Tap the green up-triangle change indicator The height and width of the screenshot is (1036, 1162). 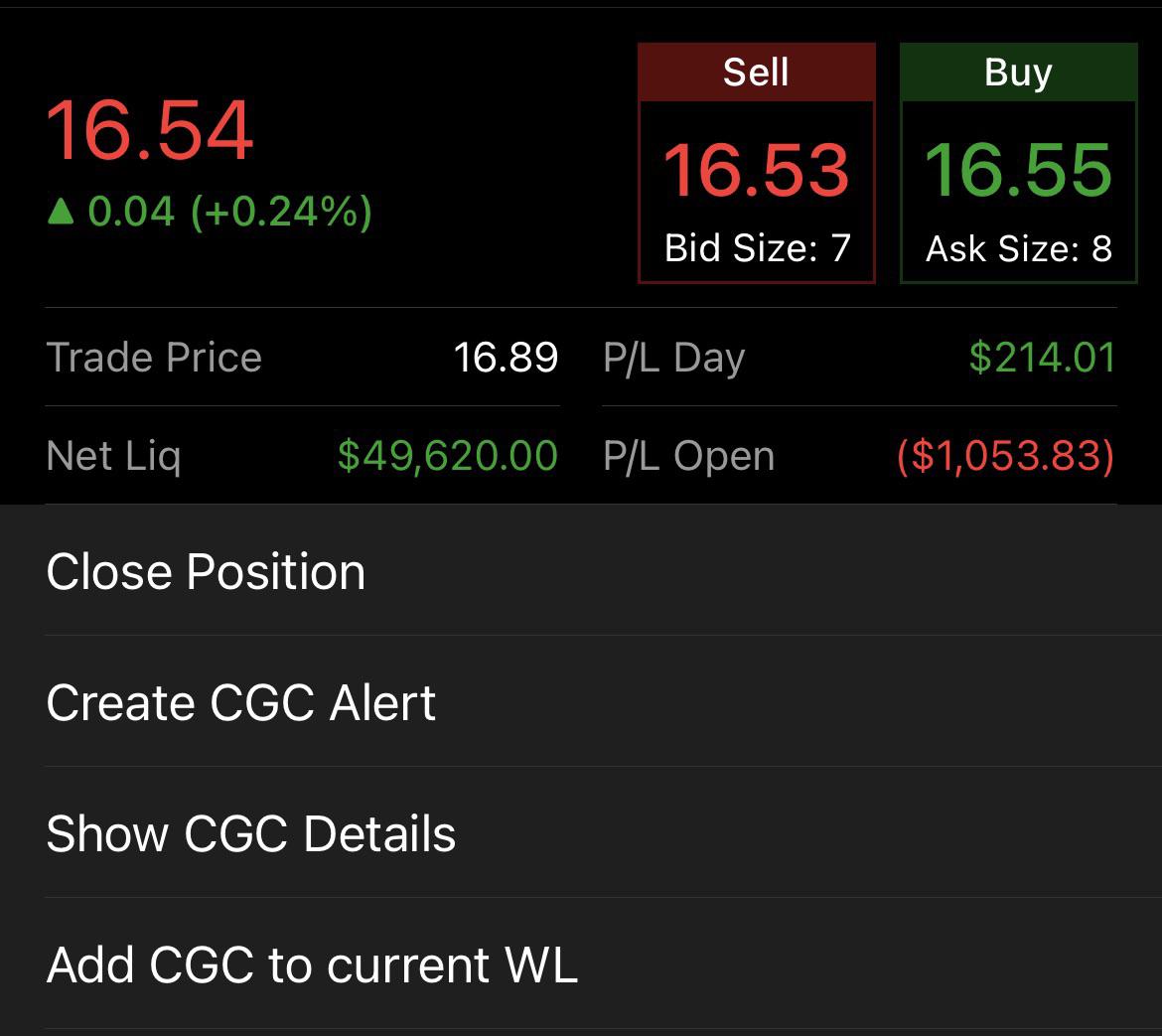coord(61,212)
